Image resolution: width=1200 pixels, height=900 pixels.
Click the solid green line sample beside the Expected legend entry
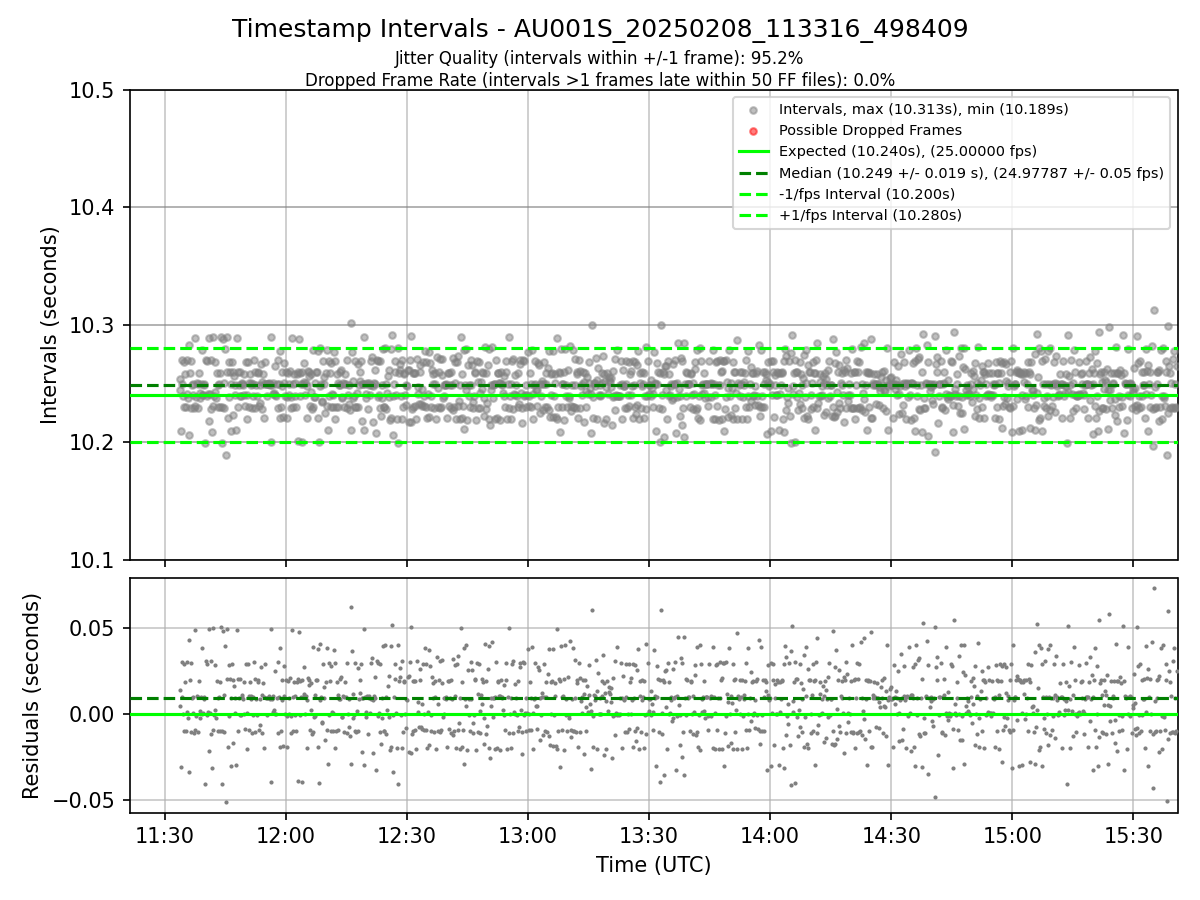(x=754, y=152)
